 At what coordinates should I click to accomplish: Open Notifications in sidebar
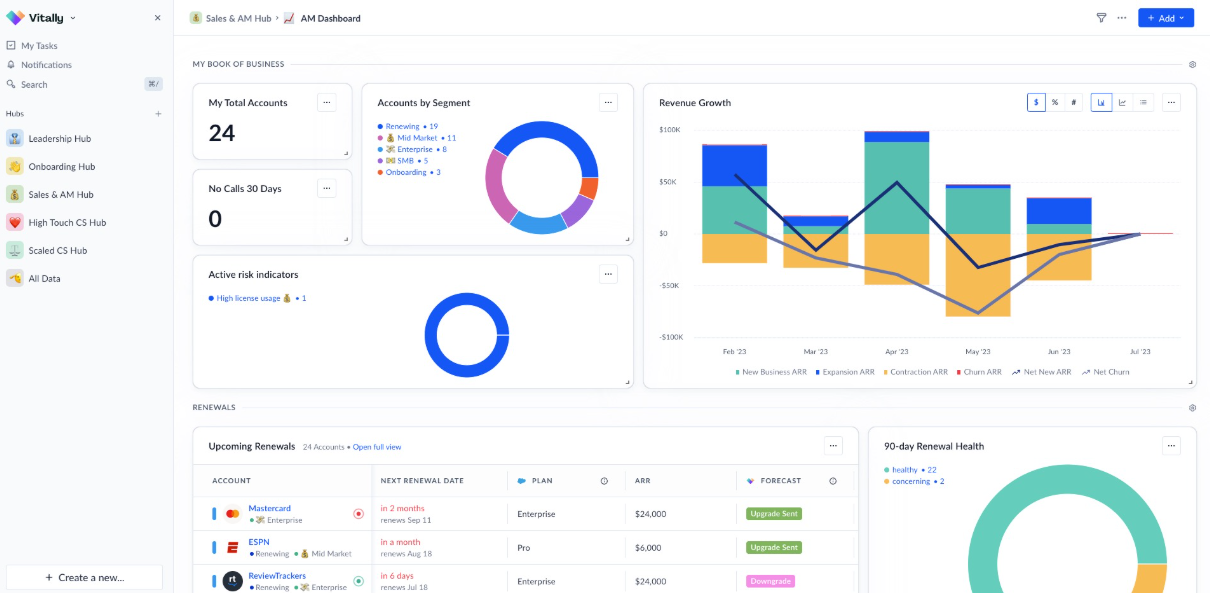tap(46, 65)
